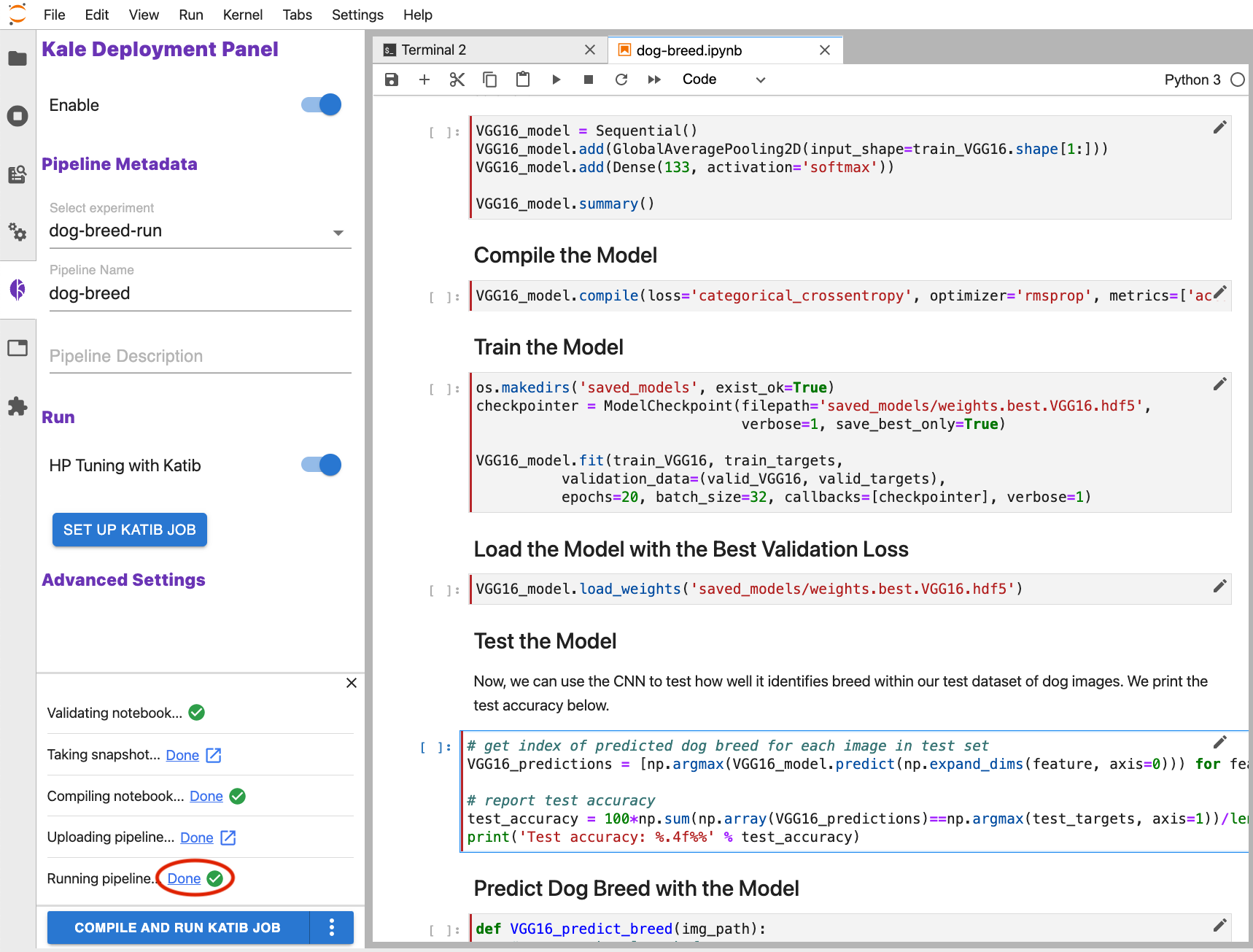This screenshot has width=1253, height=952.
Task: Open the Uploading pipeline Done link
Action: click(197, 837)
